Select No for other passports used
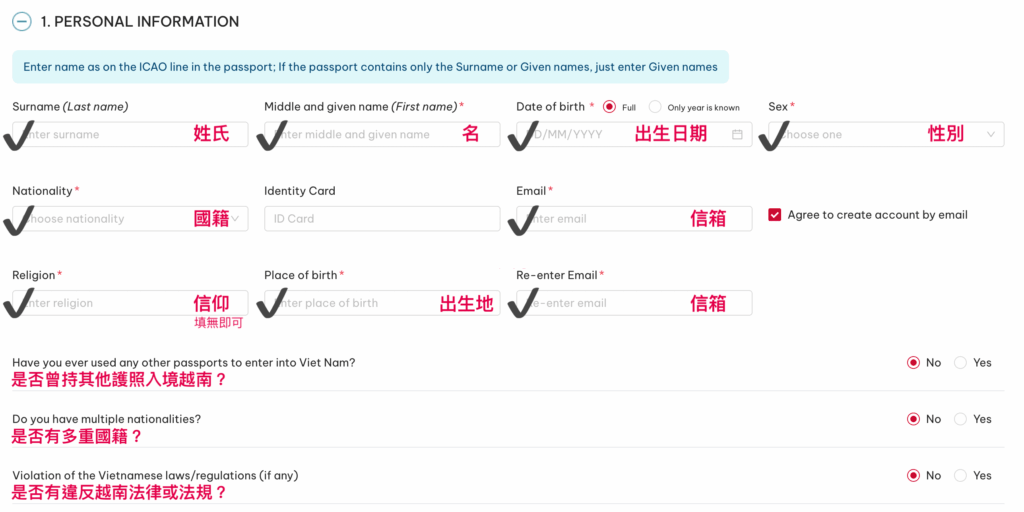Screen dimensions: 1024x512 (912, 363)
